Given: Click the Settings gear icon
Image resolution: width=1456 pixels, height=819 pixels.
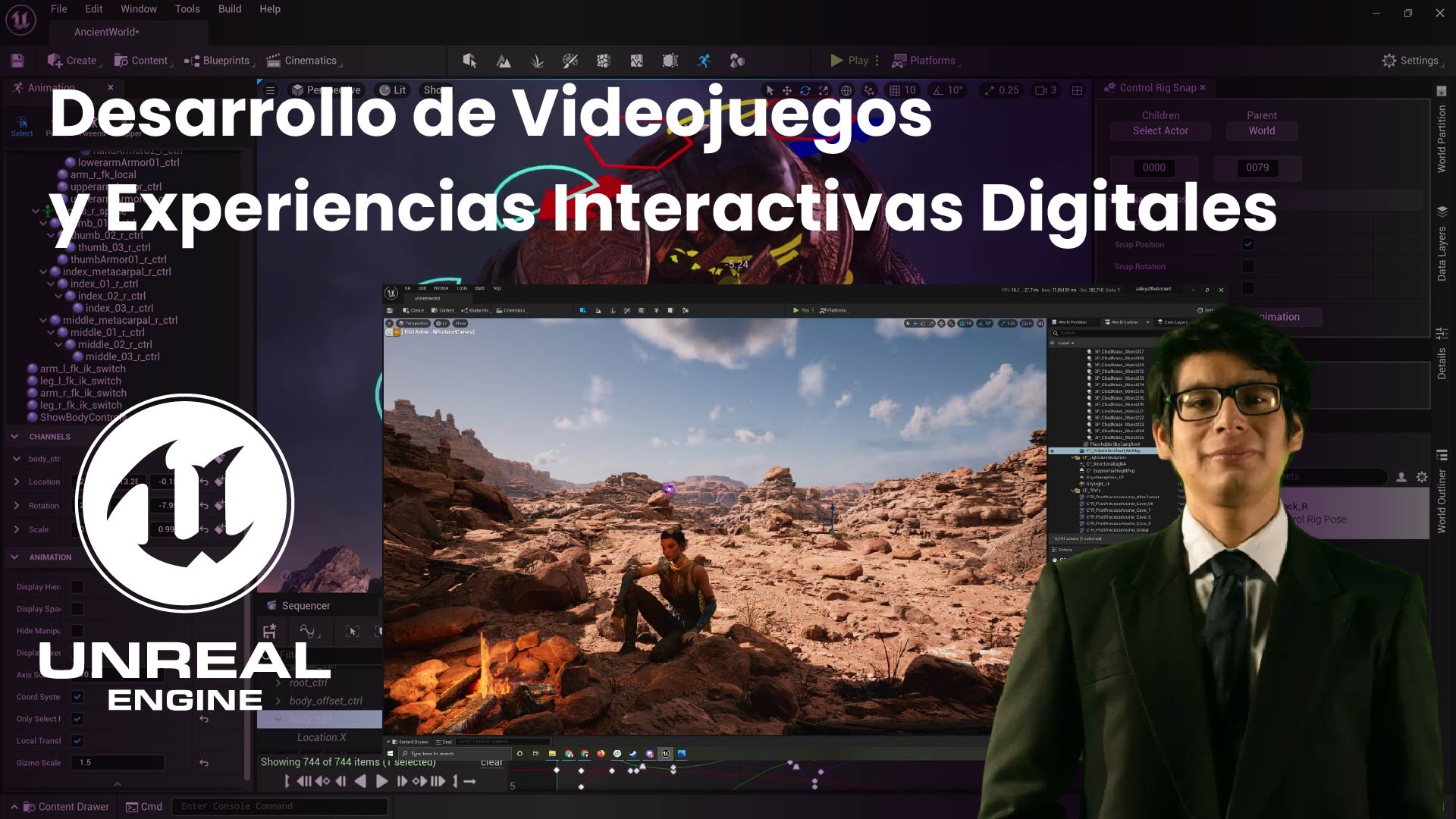Looking at the screenshot, I should [1389, 61].
